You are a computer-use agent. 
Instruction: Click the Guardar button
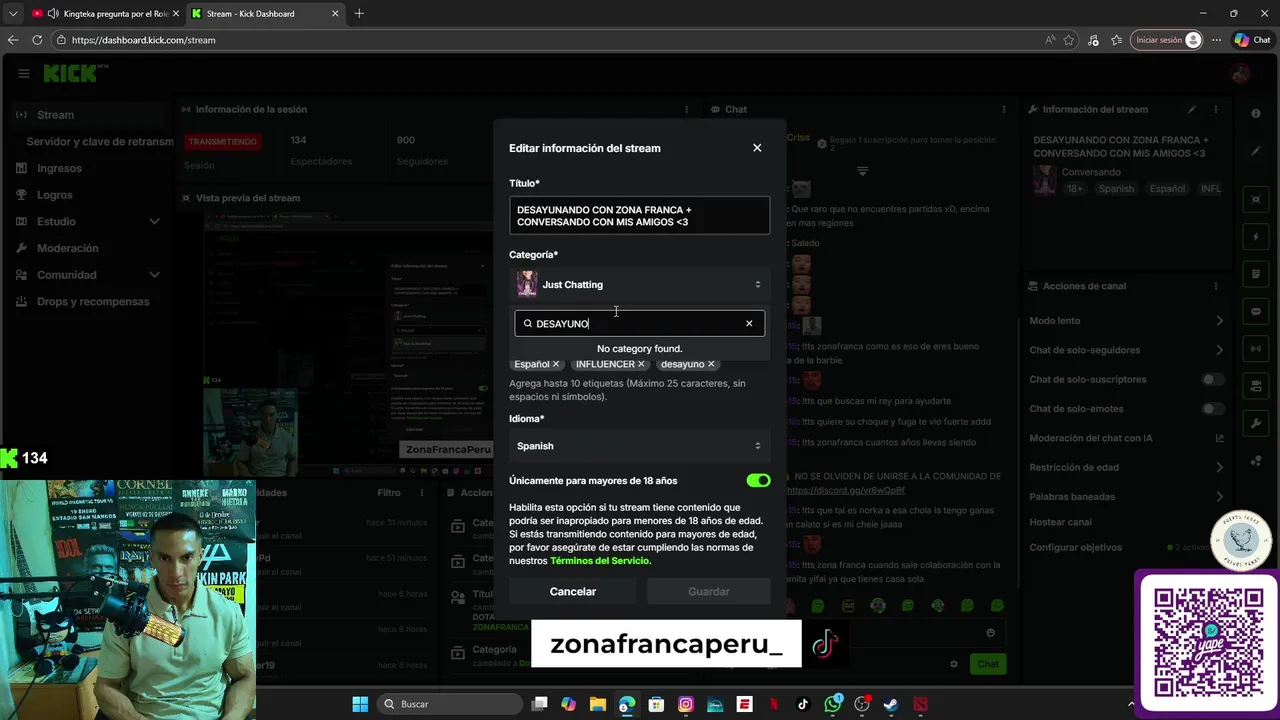(709, 592)
